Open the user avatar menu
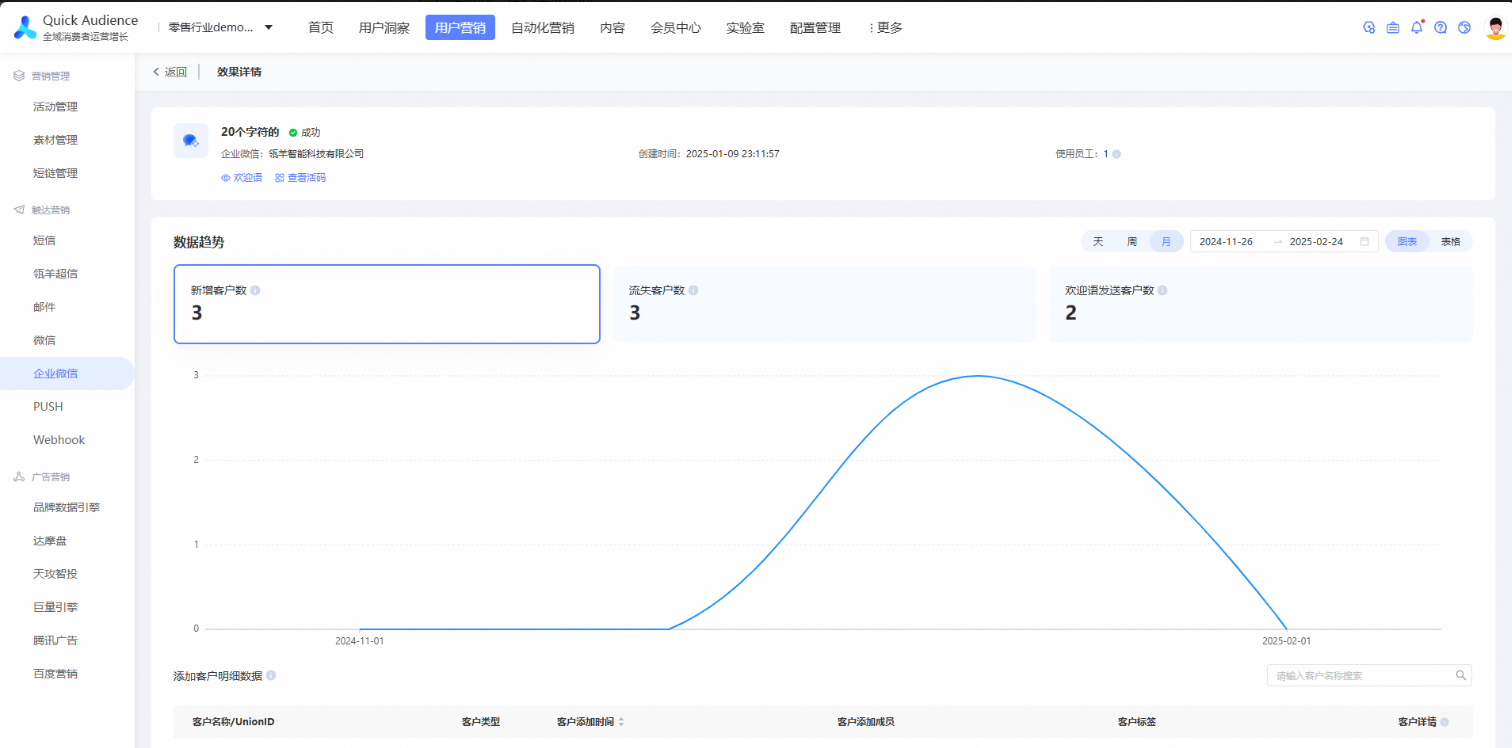1512x748 pixels. [1494, 28]
